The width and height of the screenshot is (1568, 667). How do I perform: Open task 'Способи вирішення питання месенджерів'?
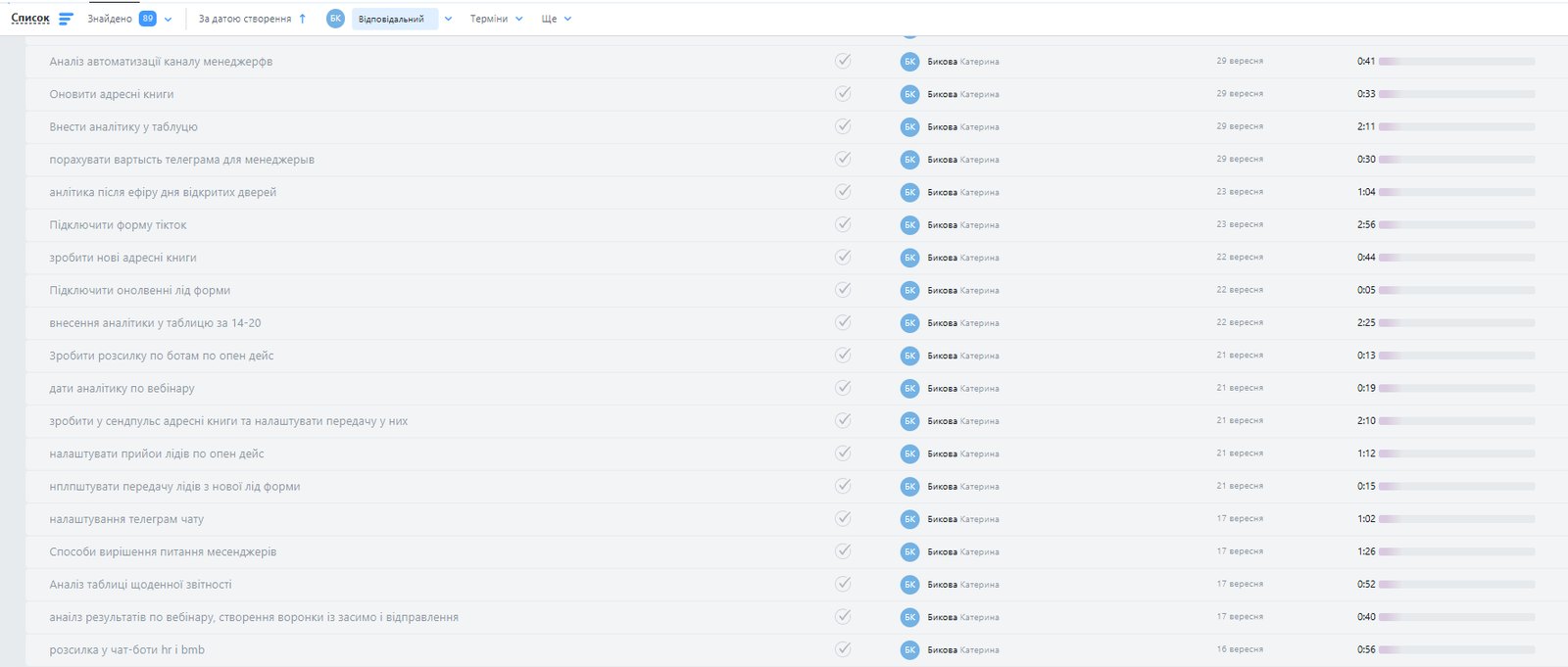[163, 552]
